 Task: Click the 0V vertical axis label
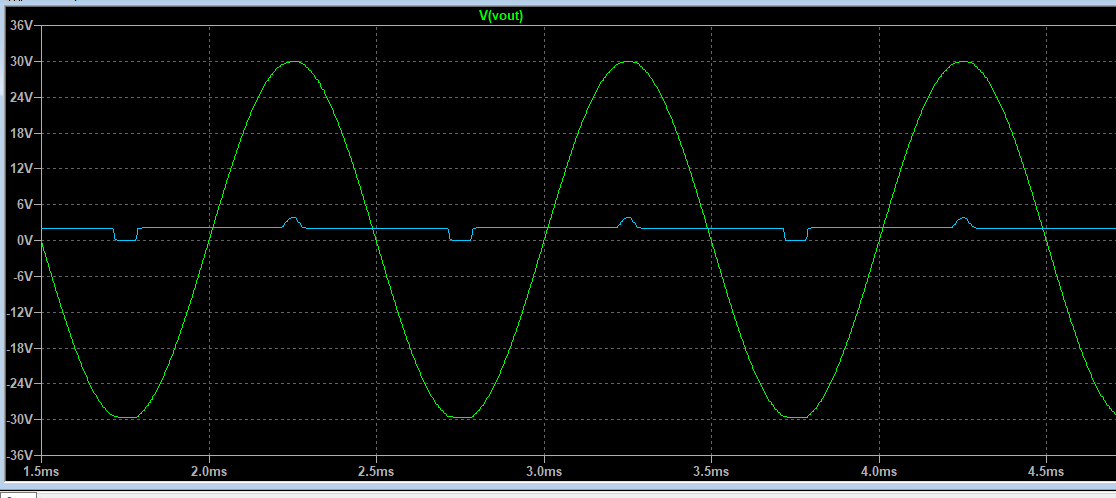point(24,240)
